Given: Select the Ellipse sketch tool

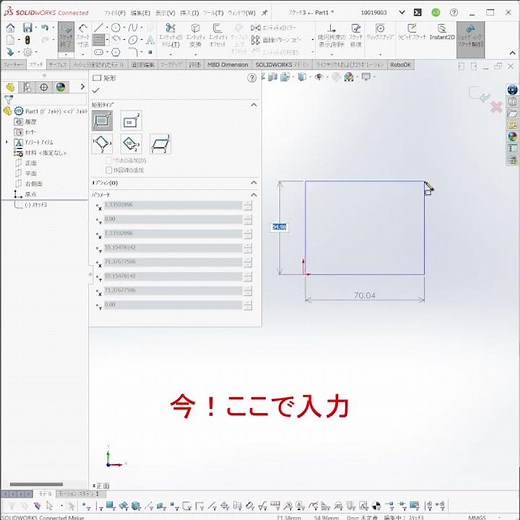Looking at the screenshot, I should 133,40.
